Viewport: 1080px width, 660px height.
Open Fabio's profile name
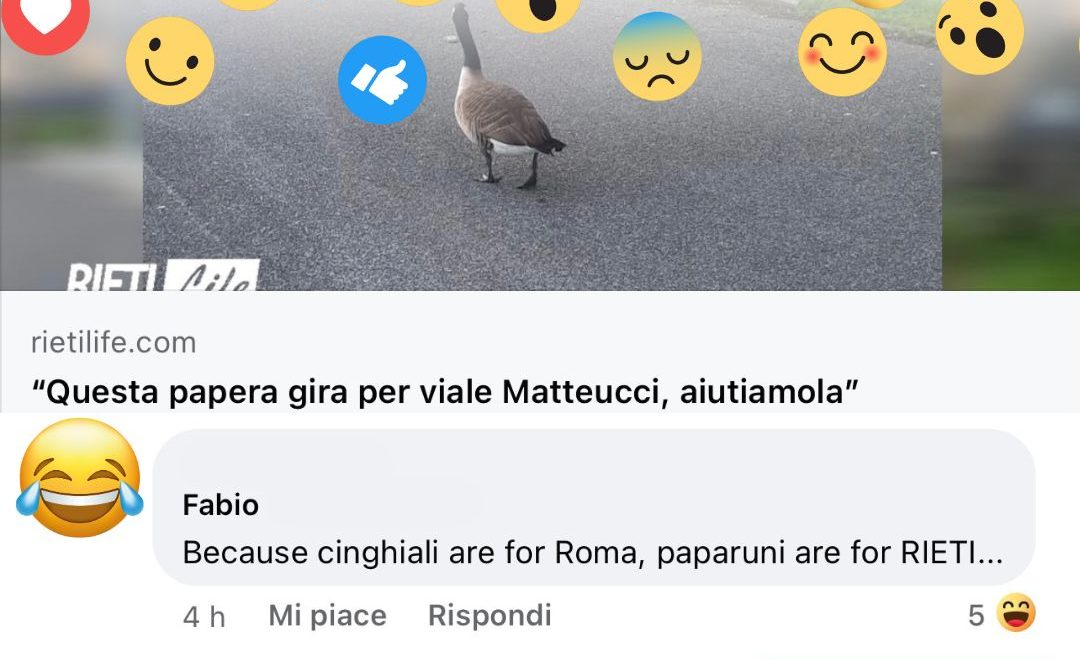point(220,505)
